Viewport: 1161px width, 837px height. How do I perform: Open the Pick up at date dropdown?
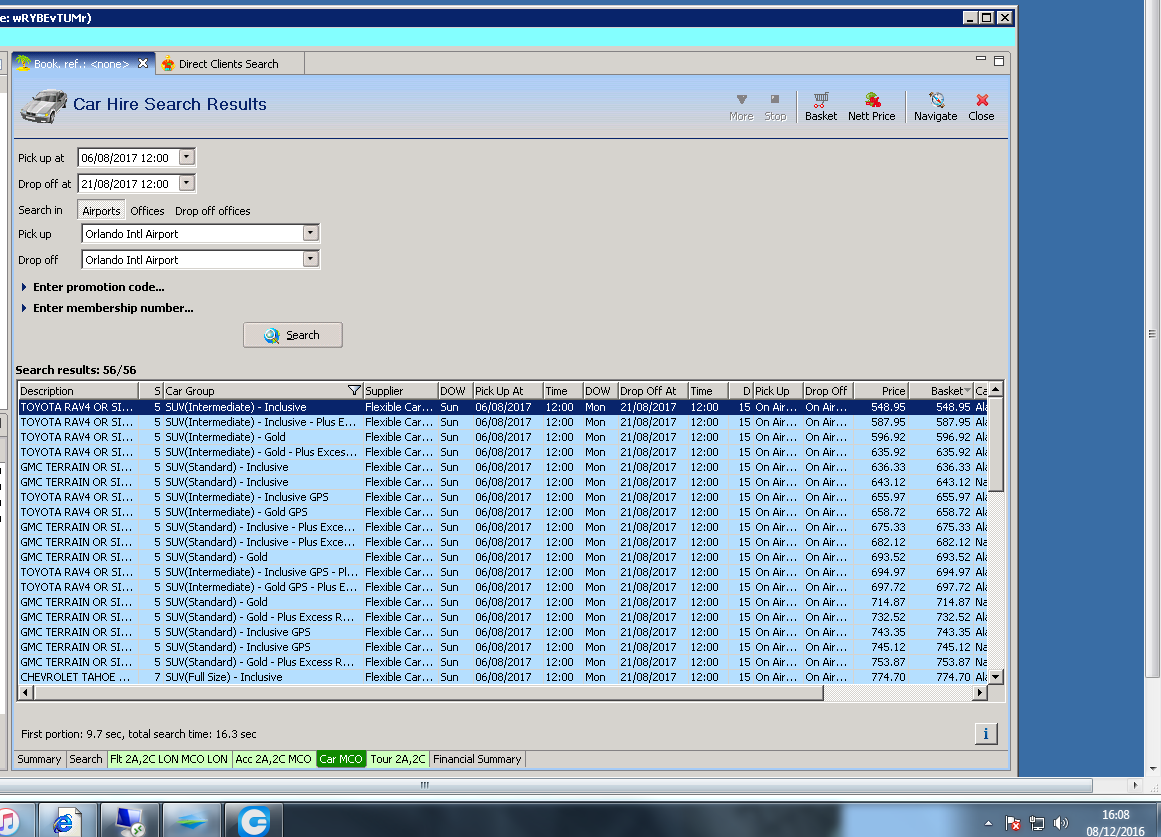click(187, 157)
